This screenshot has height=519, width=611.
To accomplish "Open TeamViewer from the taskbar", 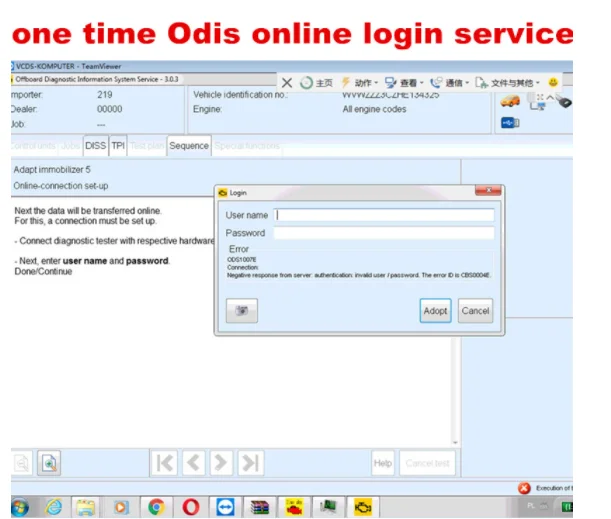I will 226,507.
